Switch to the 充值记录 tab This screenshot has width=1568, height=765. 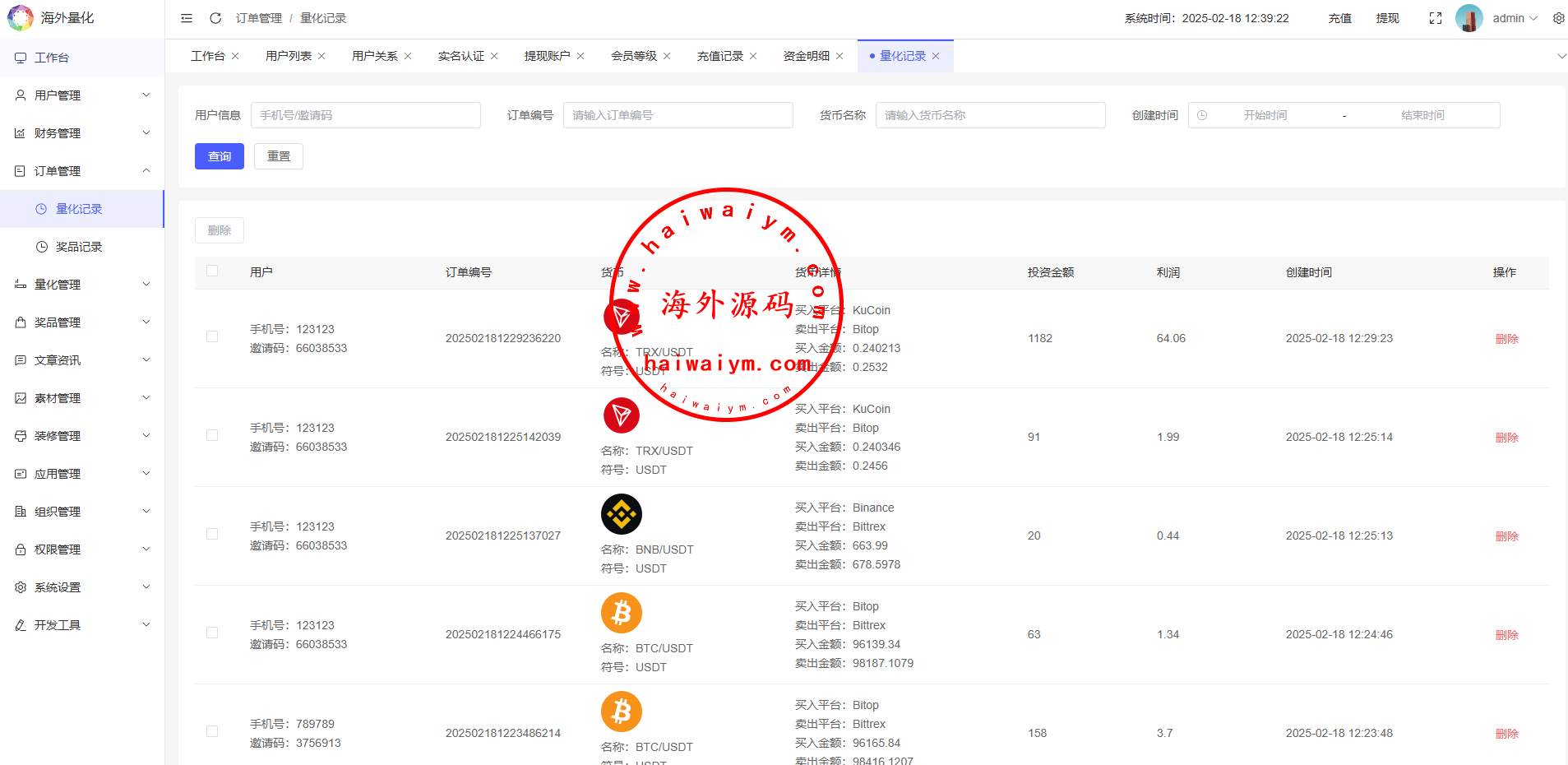pos(719,56)
